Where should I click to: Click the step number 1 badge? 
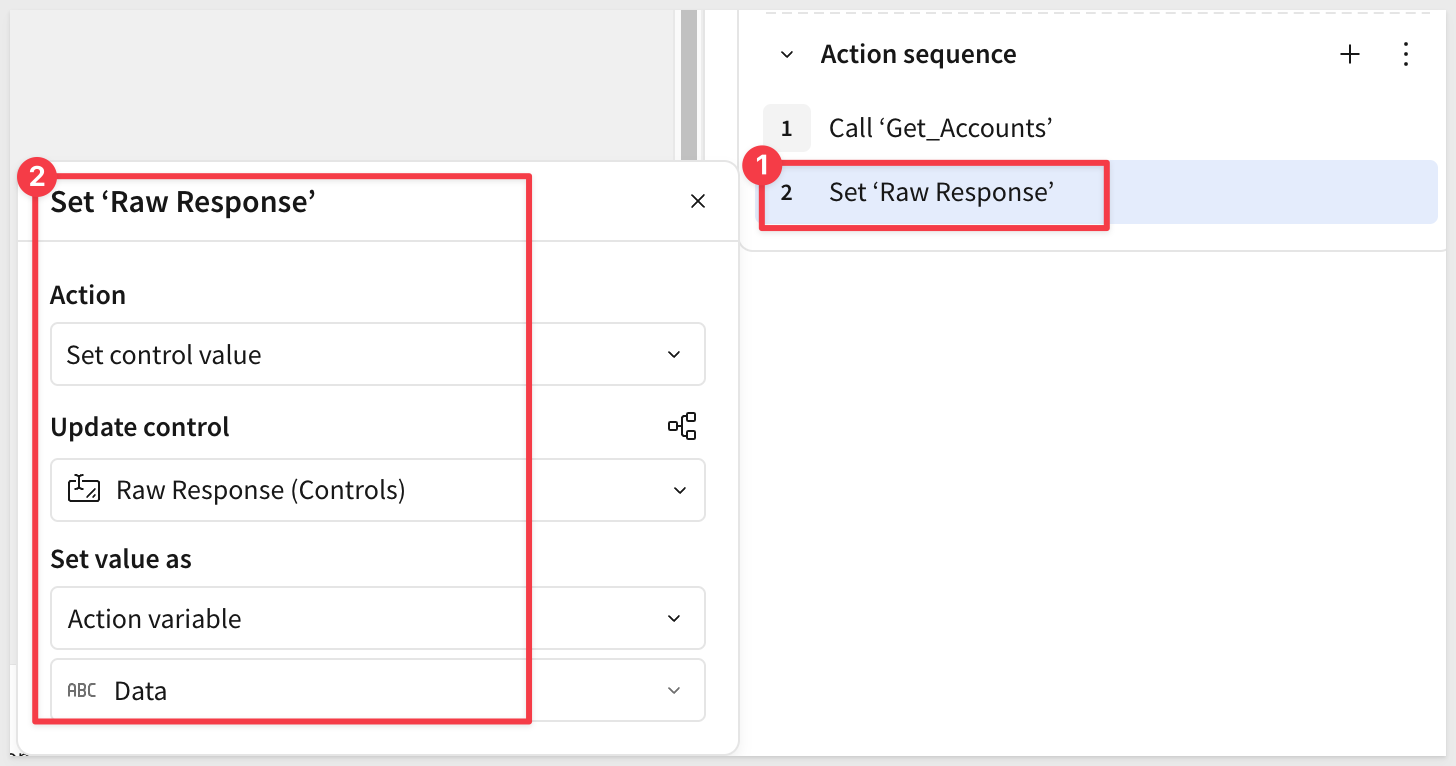click(x=787, y=128)
